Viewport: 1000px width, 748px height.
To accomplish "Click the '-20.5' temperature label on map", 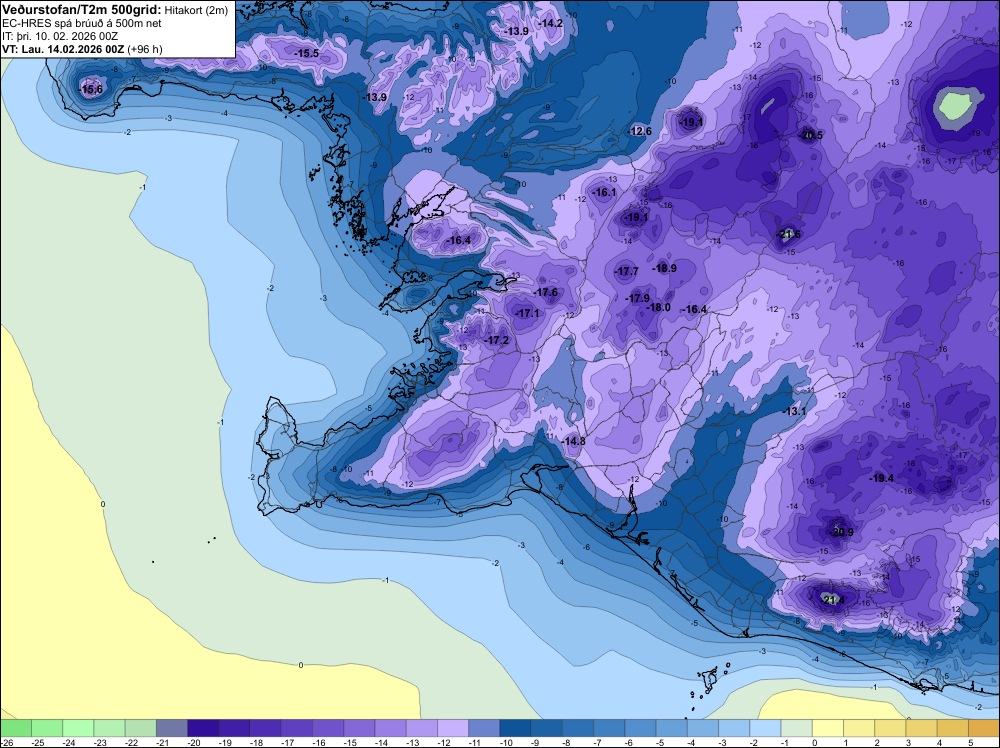I will click(811, 135).
